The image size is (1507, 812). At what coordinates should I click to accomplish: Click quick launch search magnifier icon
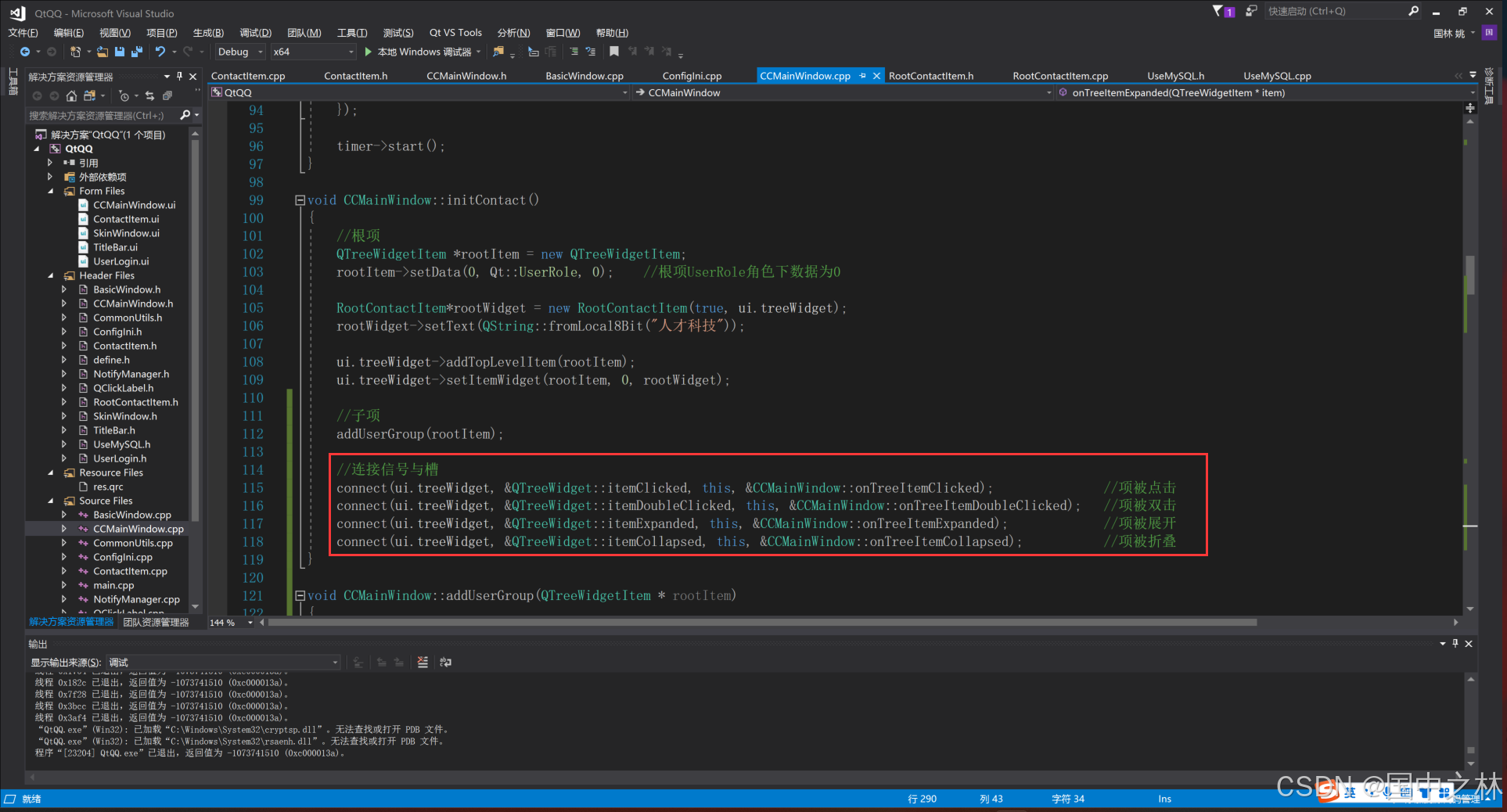(x=1413, y=11)
